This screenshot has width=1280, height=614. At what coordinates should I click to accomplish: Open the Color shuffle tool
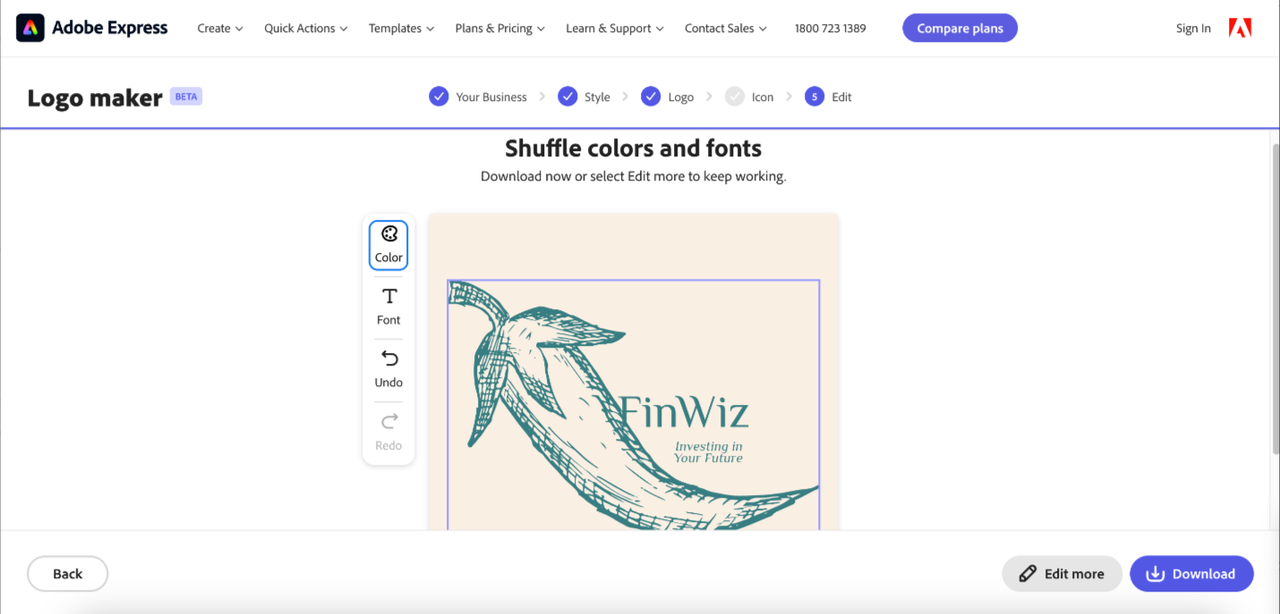(389, 245)
